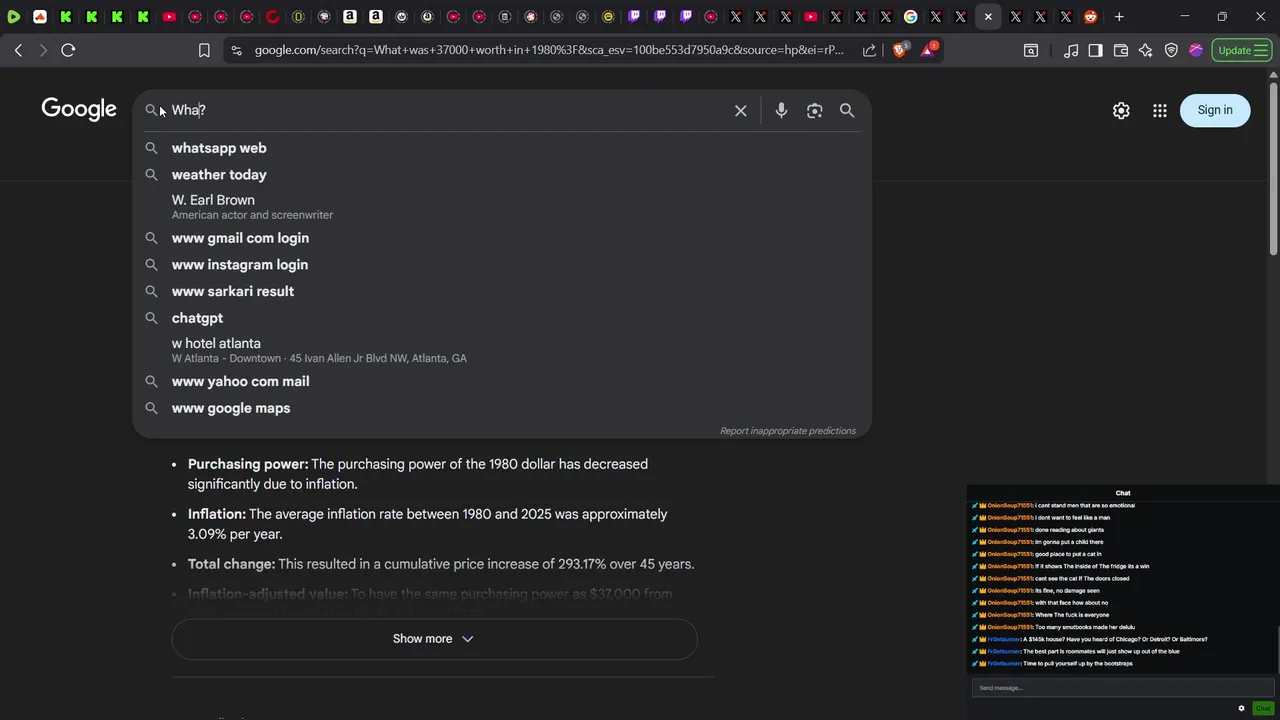Open the VPN shield icon

[1171, 50]
